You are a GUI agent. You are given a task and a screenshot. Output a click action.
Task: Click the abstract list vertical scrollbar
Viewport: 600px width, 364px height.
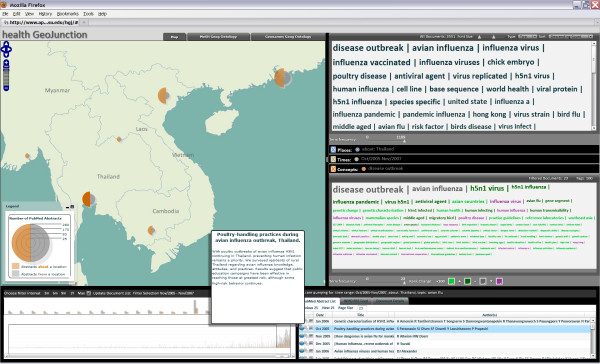tap(593, 337)
